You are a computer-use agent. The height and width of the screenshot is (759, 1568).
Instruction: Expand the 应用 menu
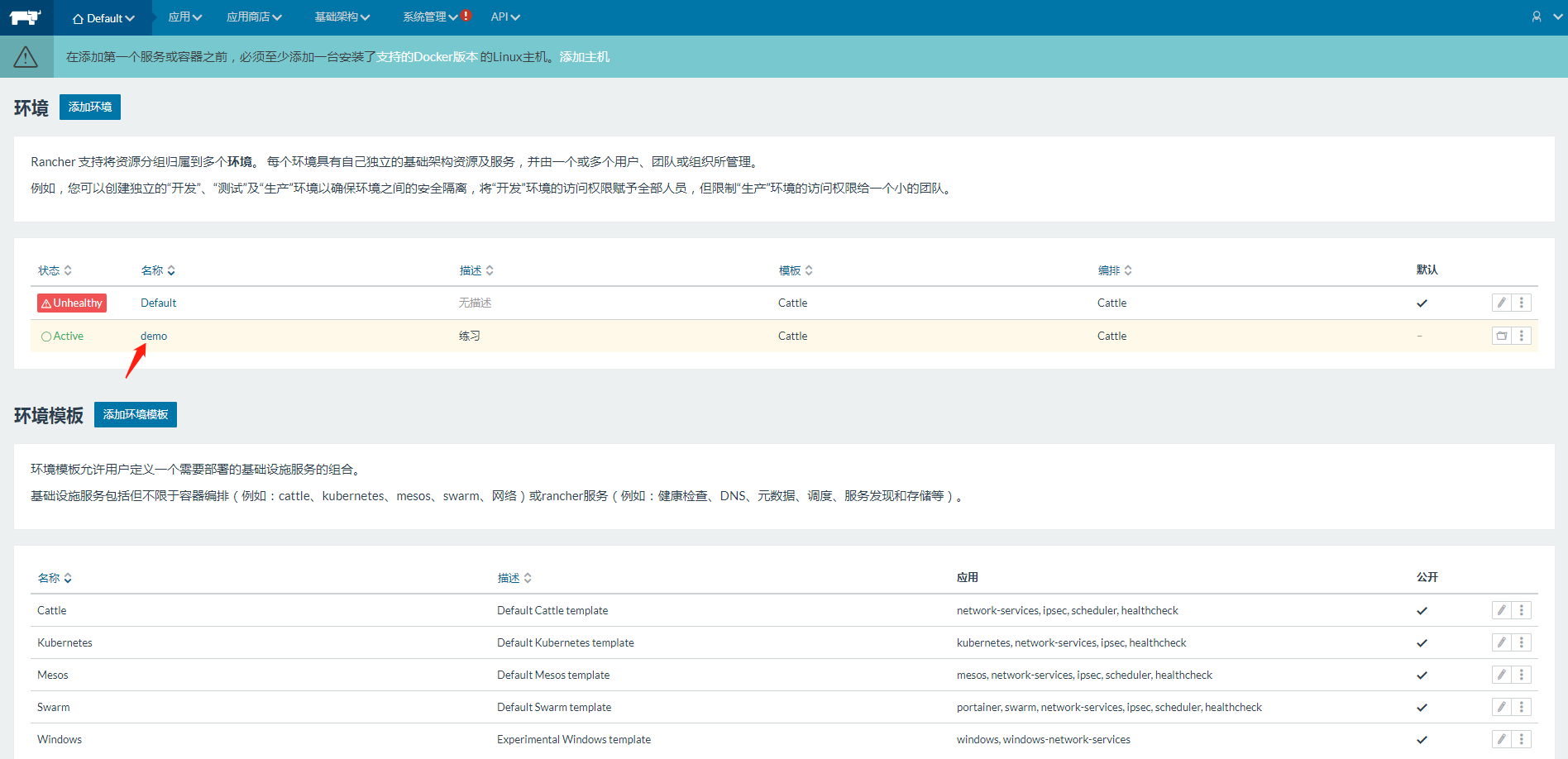click(x=185, y=17)
